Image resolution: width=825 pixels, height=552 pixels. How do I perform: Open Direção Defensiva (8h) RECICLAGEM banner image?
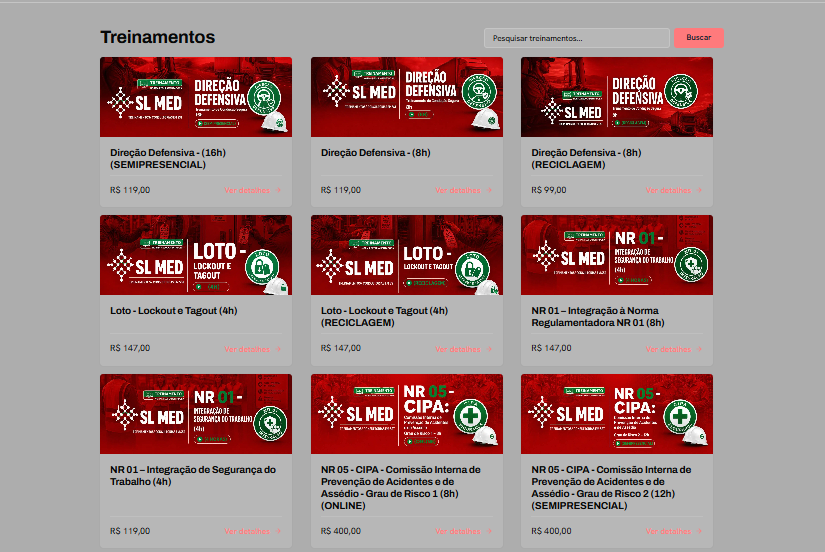coord(617,97)
